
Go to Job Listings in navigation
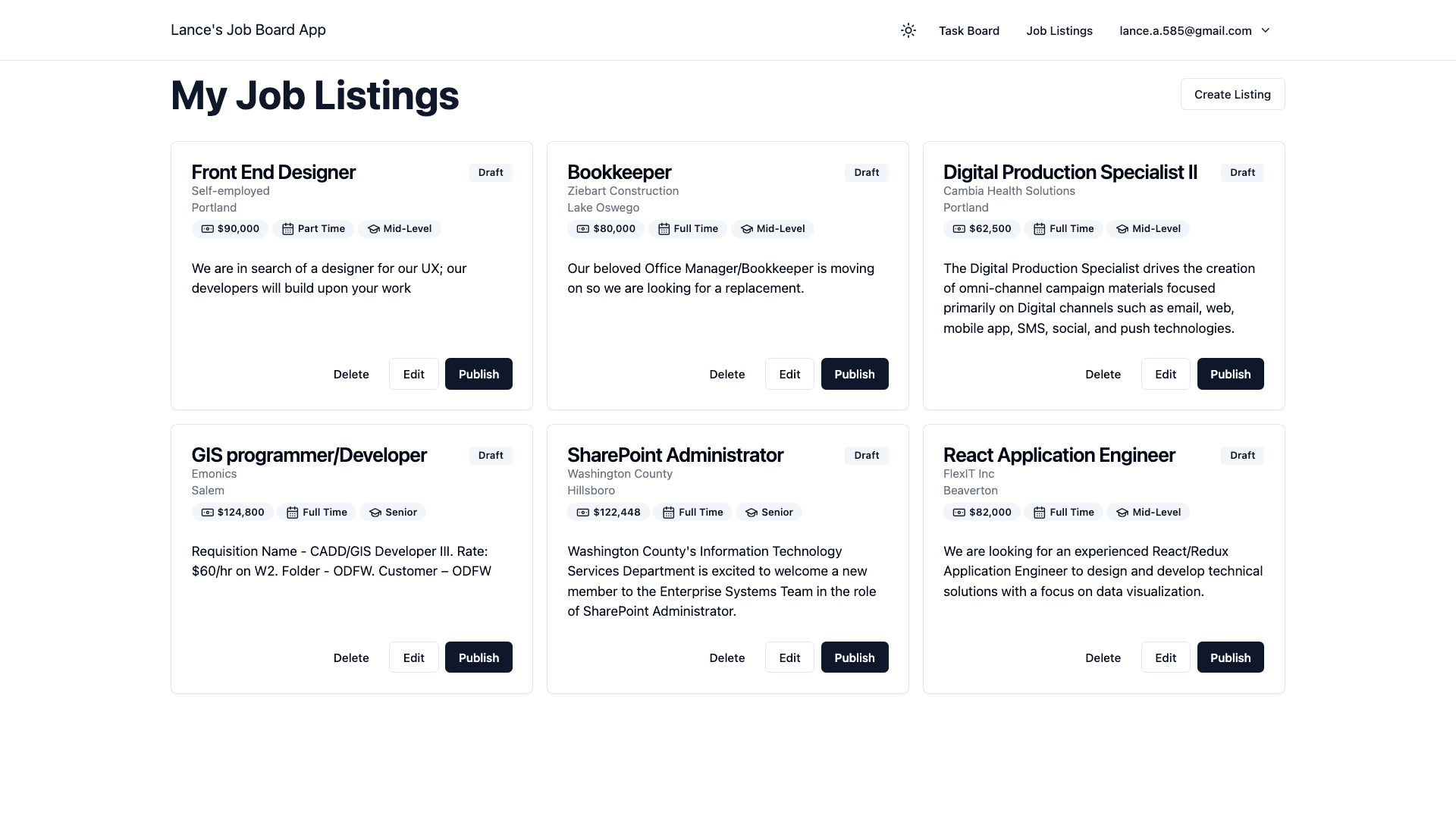pos(1059,30)
